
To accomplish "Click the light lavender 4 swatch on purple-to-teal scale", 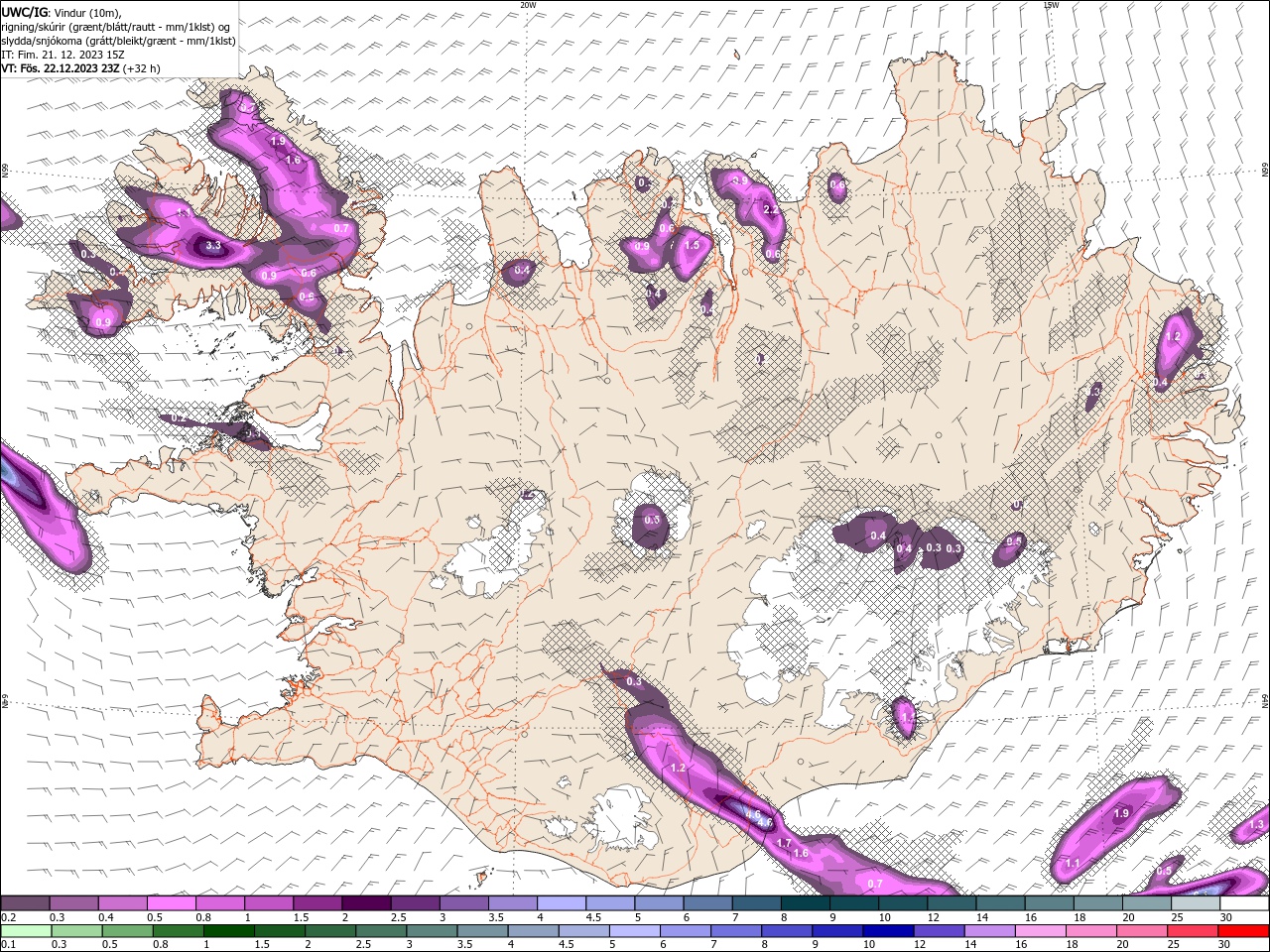I will click(562, 903).
